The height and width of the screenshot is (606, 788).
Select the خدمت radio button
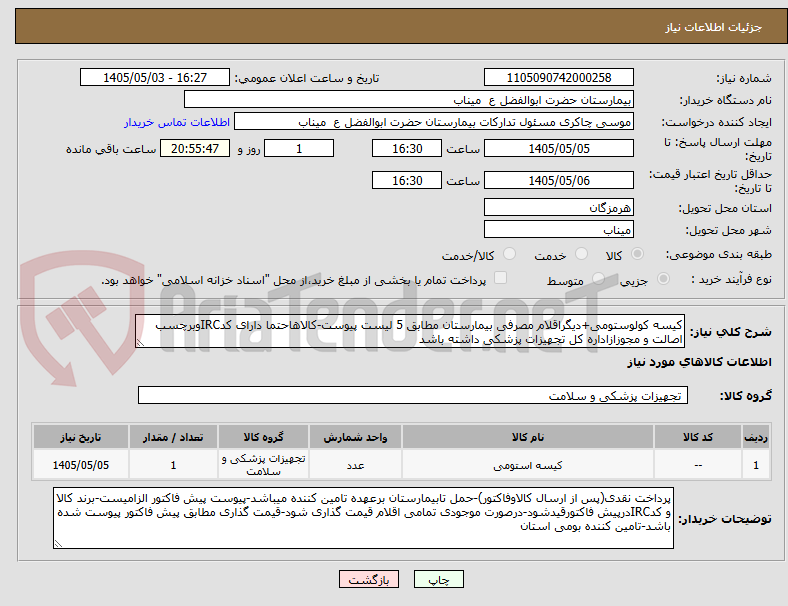coord(581,254)
